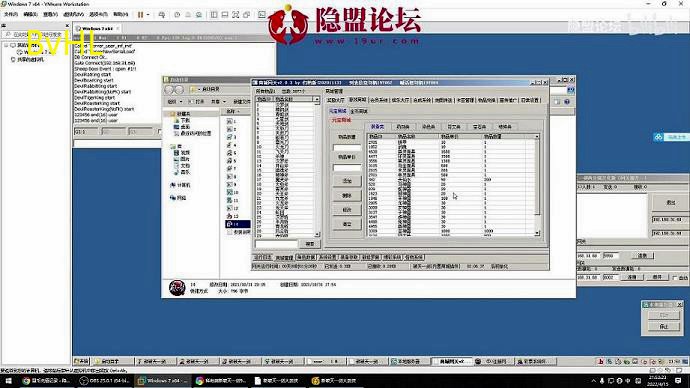Open the dropdown arrow next to pause icon

click(x=148, y=15)
